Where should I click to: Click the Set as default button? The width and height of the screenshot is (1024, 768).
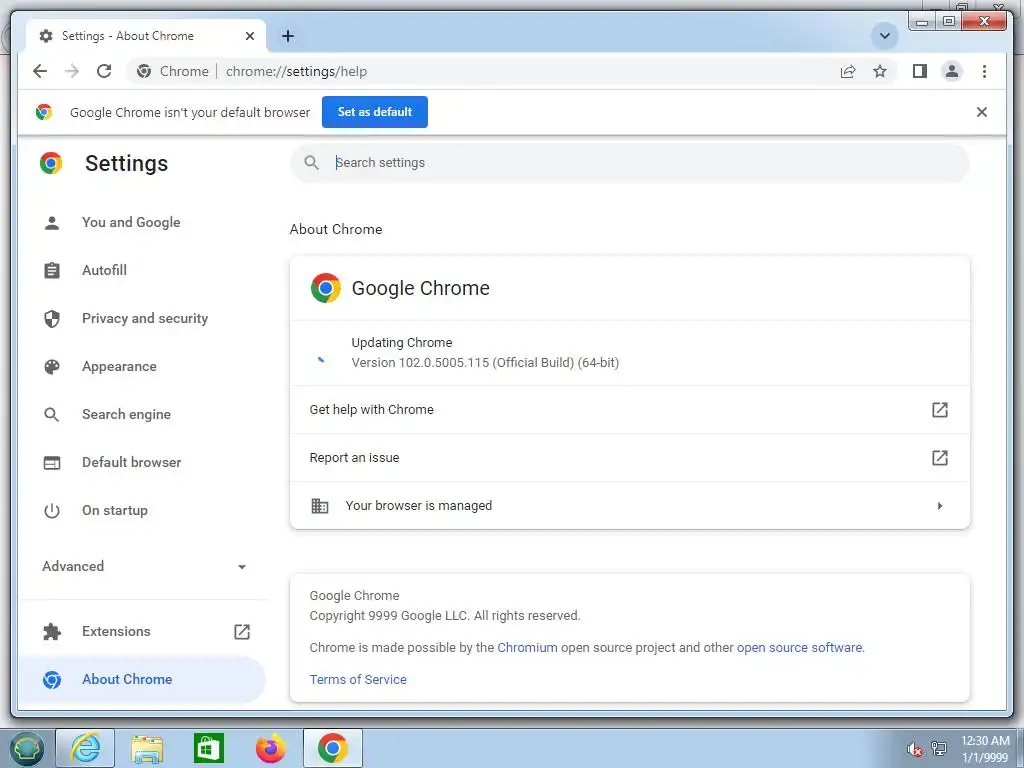(375, 112)
